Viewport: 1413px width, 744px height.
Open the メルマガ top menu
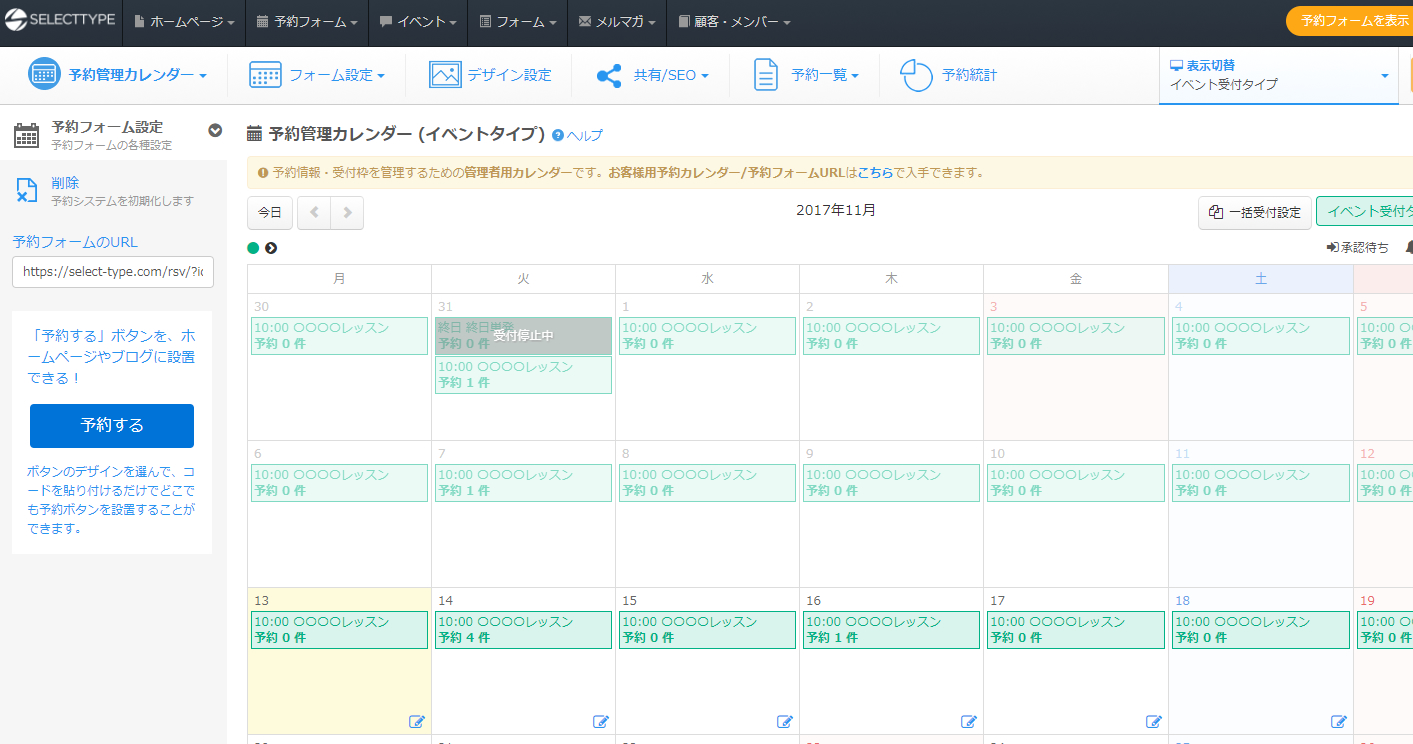(x=618, y=22)
